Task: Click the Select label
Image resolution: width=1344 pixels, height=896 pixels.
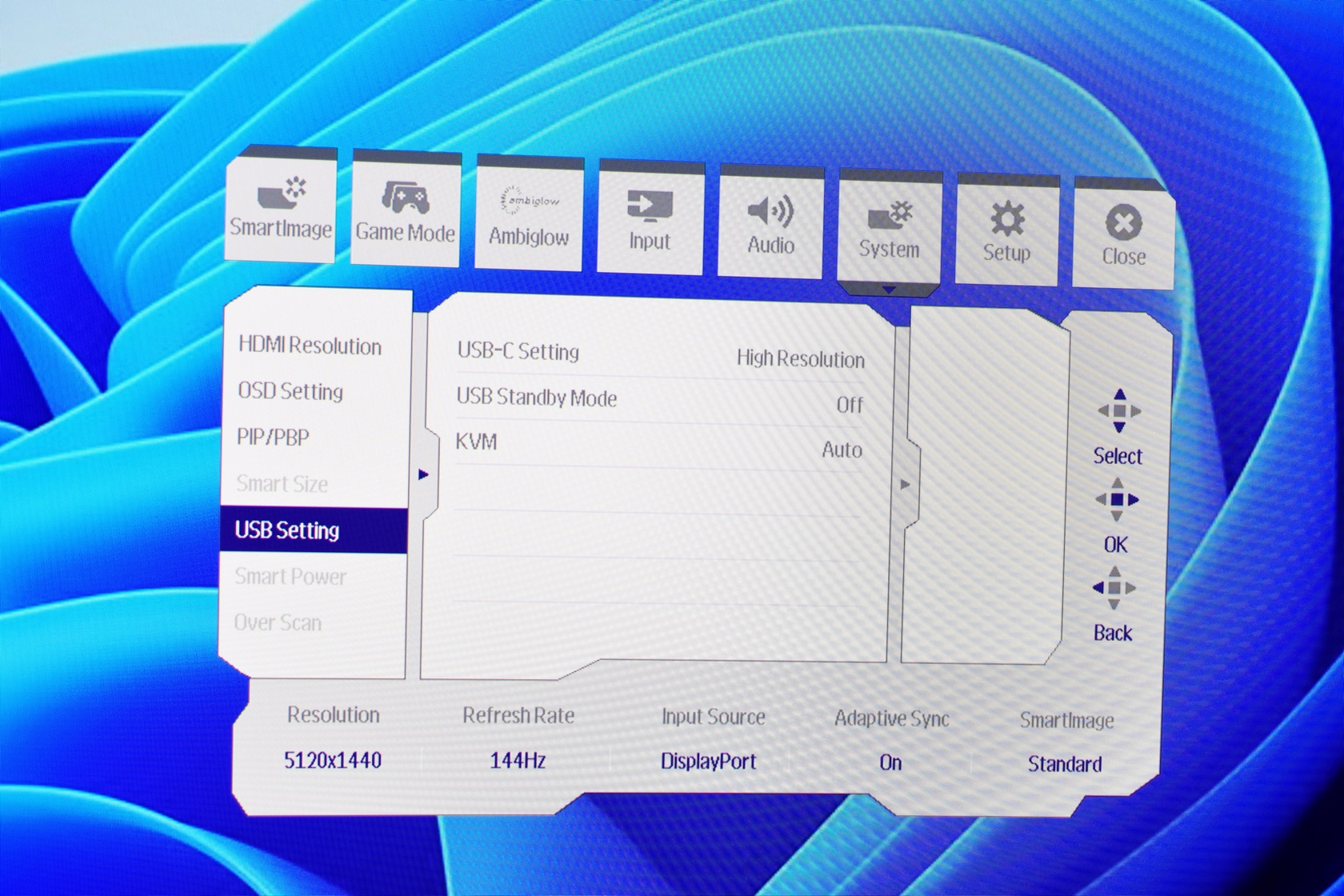Action: click(x=1118, y=456)
